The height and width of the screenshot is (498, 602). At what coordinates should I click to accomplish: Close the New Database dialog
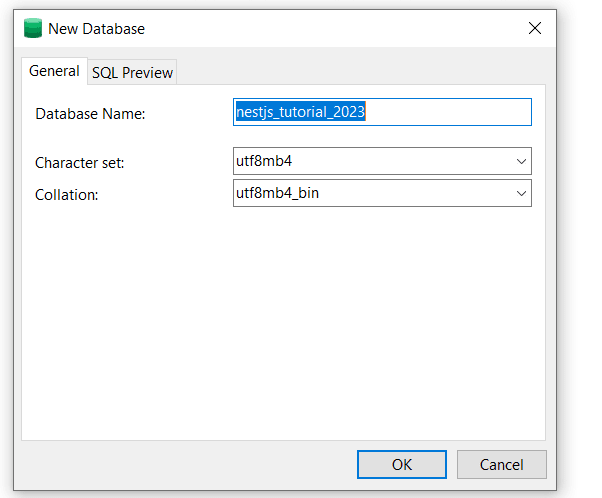pyautogui.click(x=535, y=28)
